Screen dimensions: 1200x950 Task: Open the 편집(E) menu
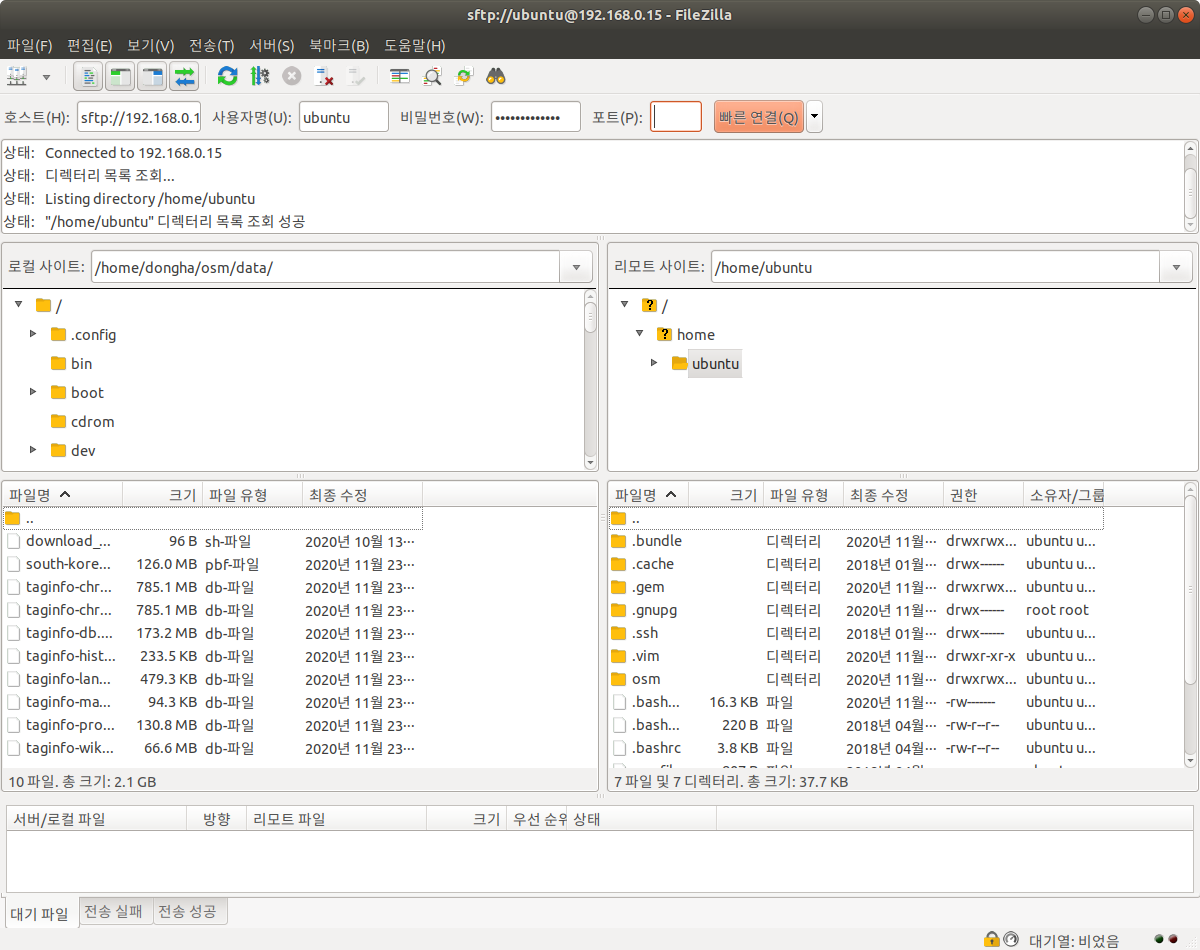90,46
